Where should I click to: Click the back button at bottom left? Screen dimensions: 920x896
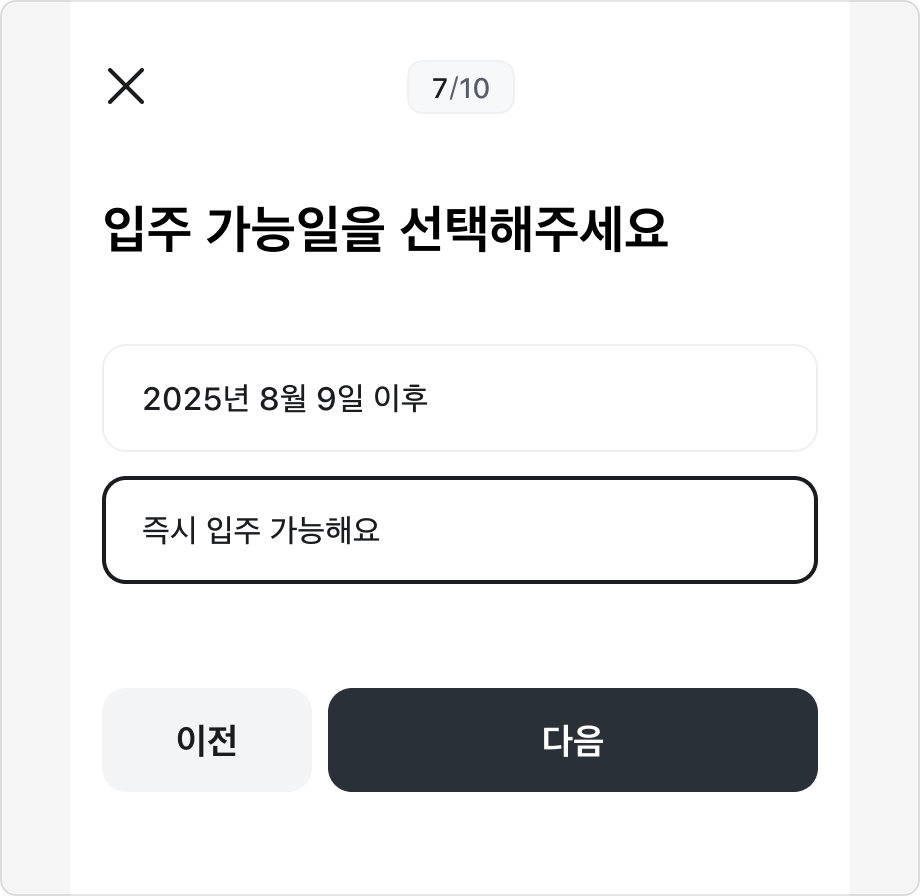tap(206, 739)
